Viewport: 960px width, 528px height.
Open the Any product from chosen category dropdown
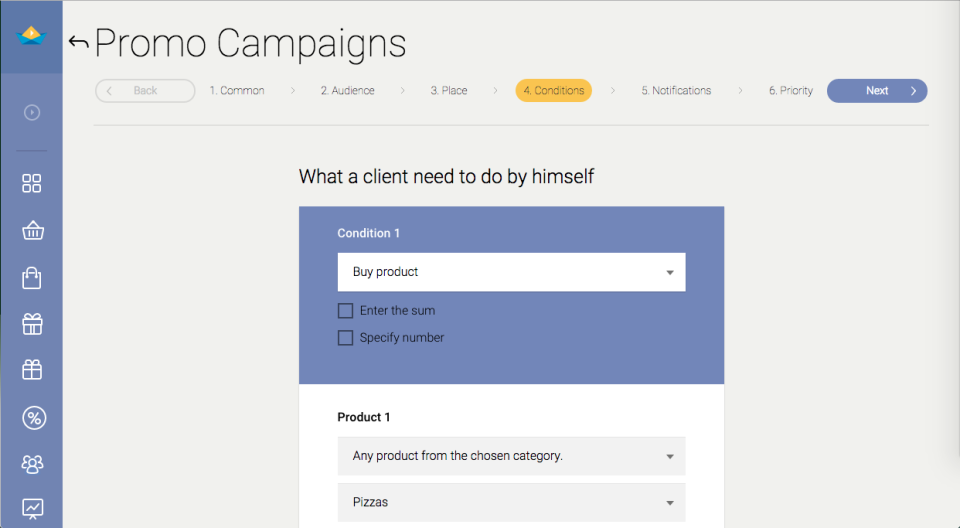coord(511,456)
